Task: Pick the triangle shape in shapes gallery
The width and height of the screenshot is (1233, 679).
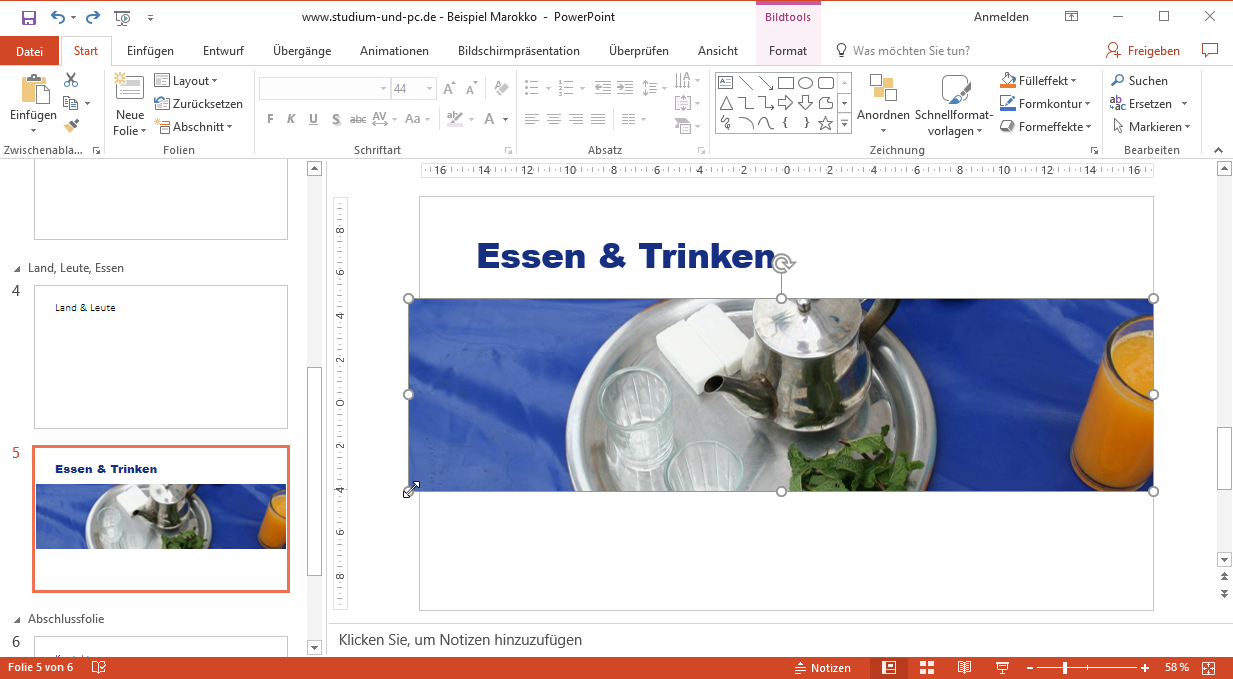Action: point(726,103)
